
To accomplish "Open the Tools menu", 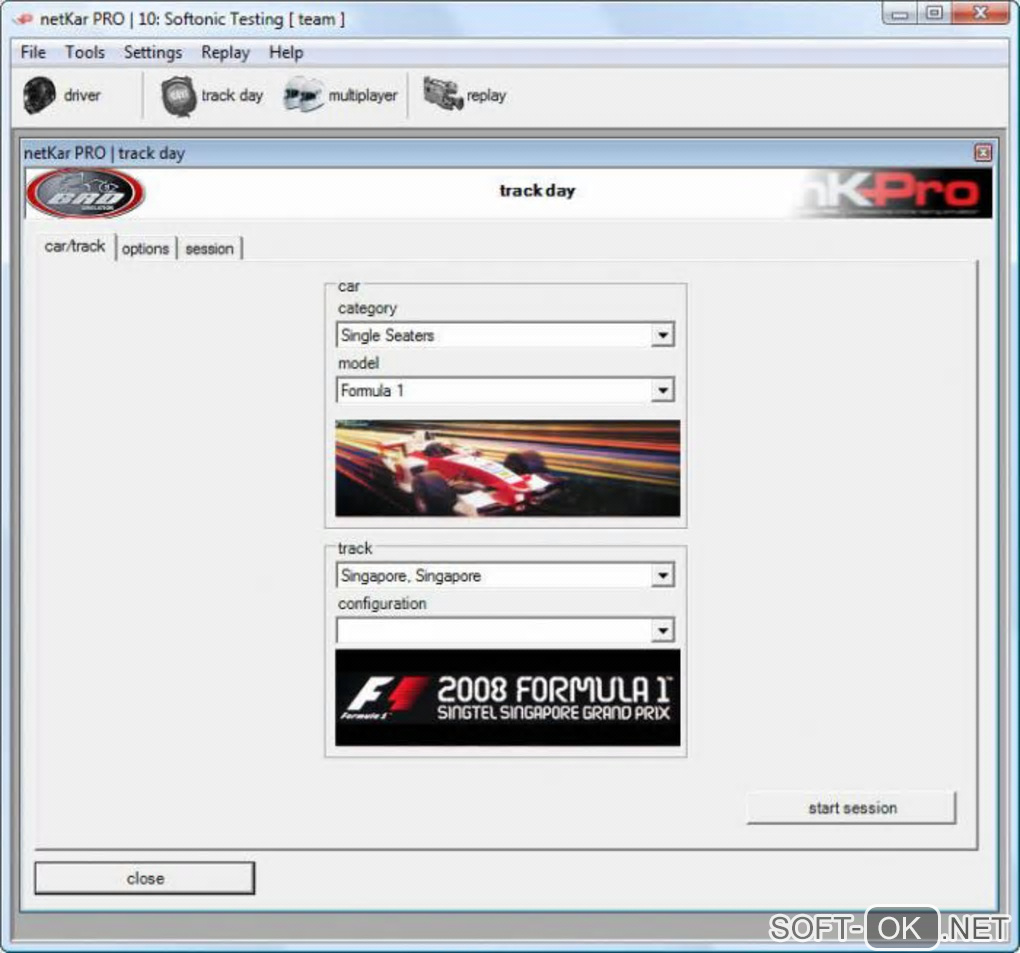I will click(x=85, y=52).
